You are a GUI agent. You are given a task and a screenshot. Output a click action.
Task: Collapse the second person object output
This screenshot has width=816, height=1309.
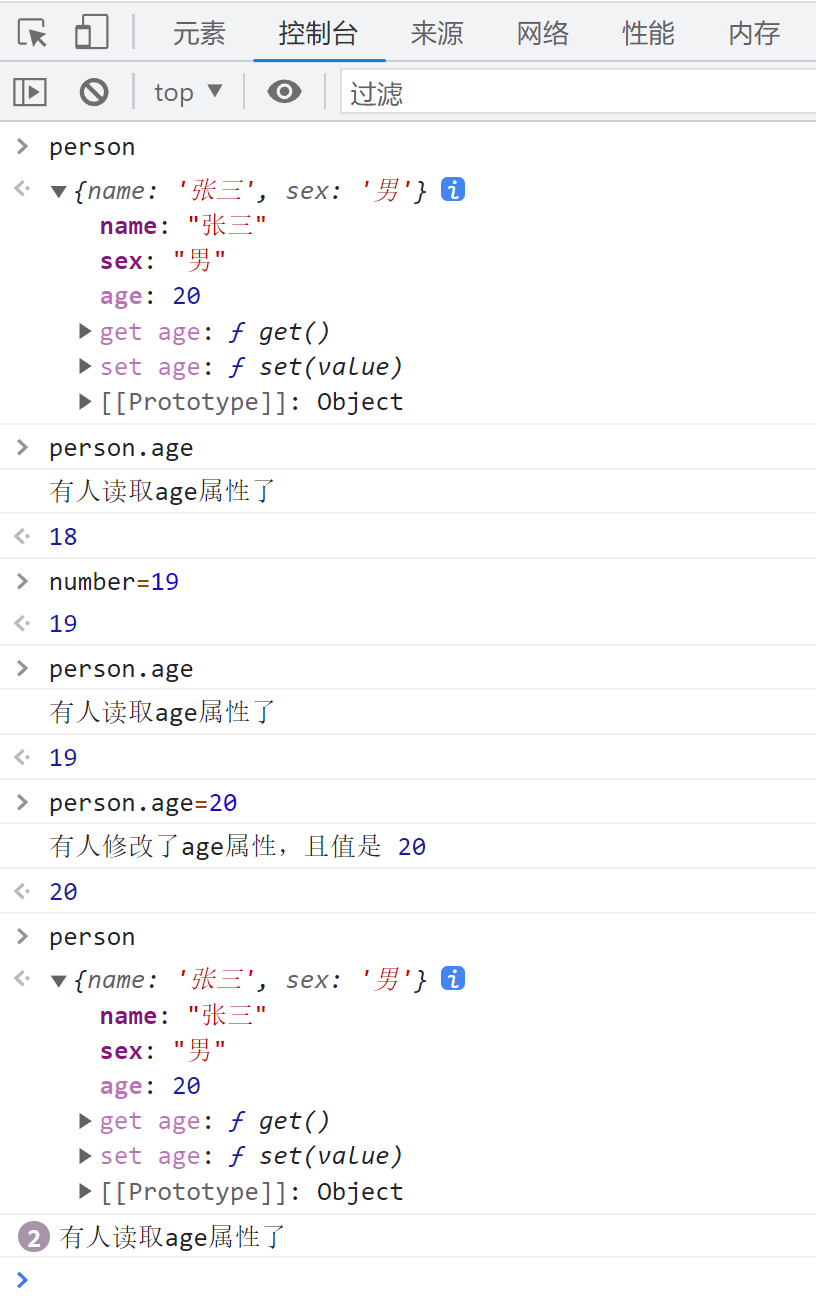coord(59,981)
